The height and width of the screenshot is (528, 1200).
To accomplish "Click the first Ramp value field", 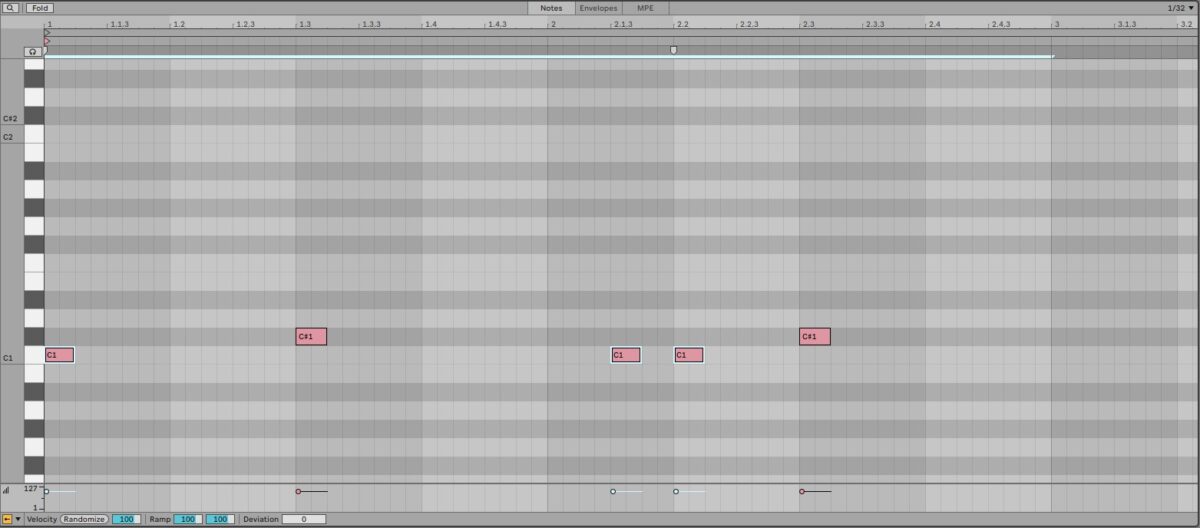I will (x=188, y=519).
